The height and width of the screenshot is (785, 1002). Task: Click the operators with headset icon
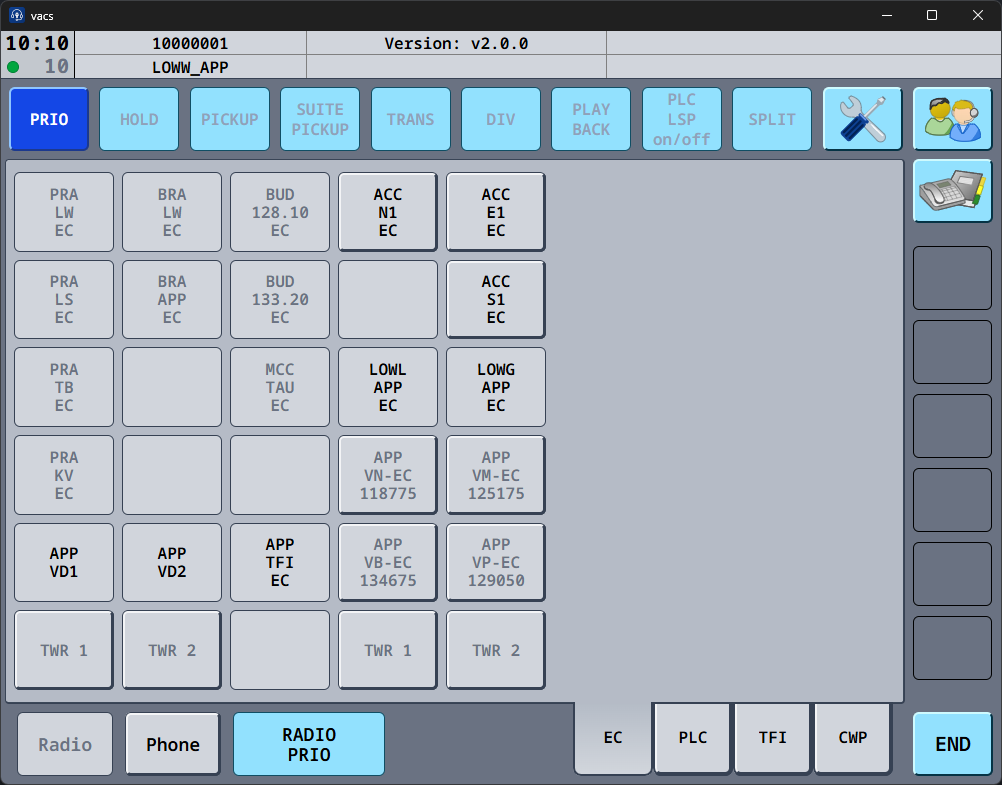(952, 119)
